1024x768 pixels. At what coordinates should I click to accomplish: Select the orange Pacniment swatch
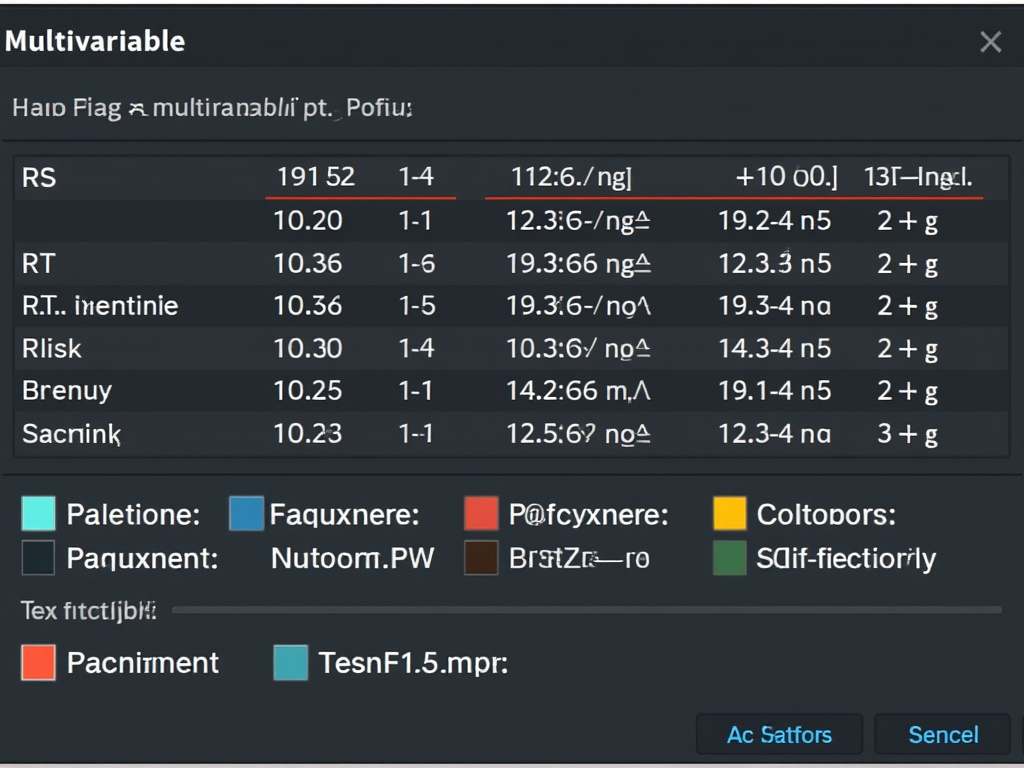(39, 663)
